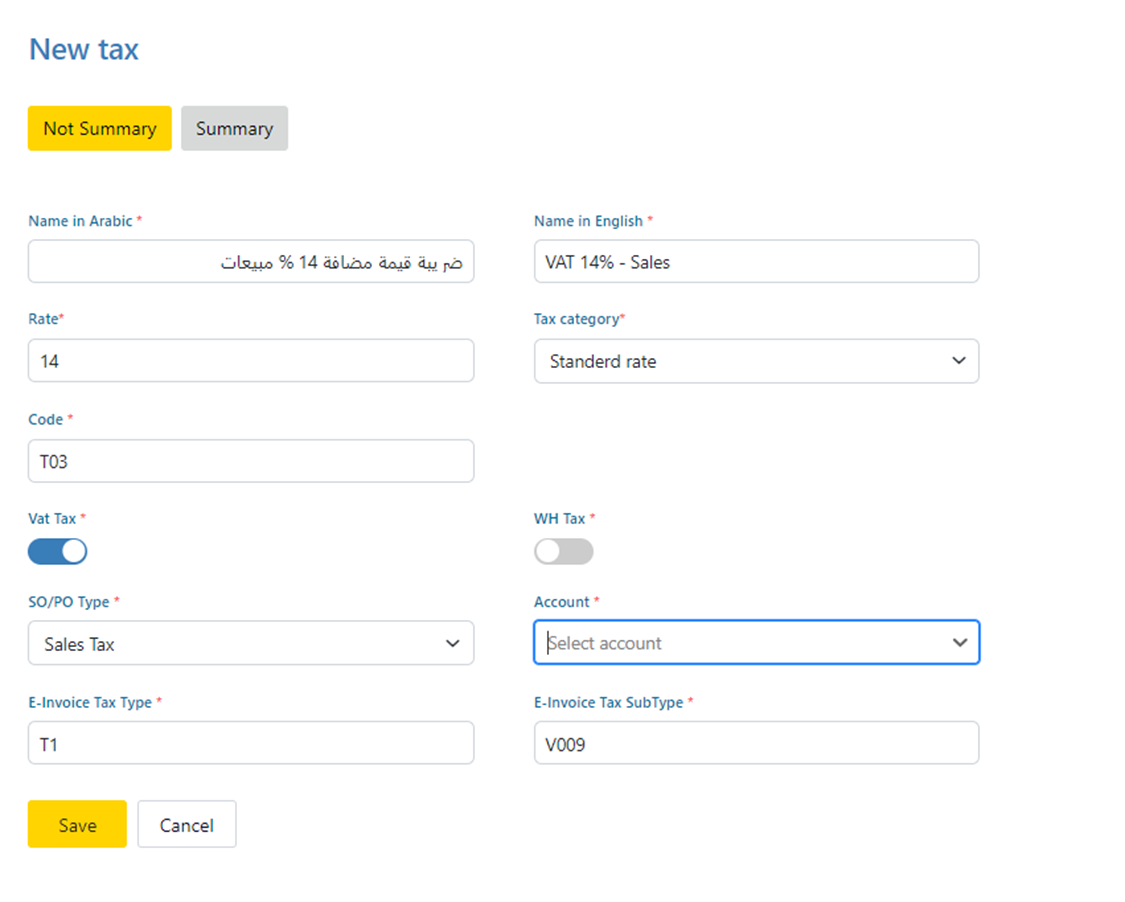
Task: Click into the Rate input box
Action: point(250,361)
